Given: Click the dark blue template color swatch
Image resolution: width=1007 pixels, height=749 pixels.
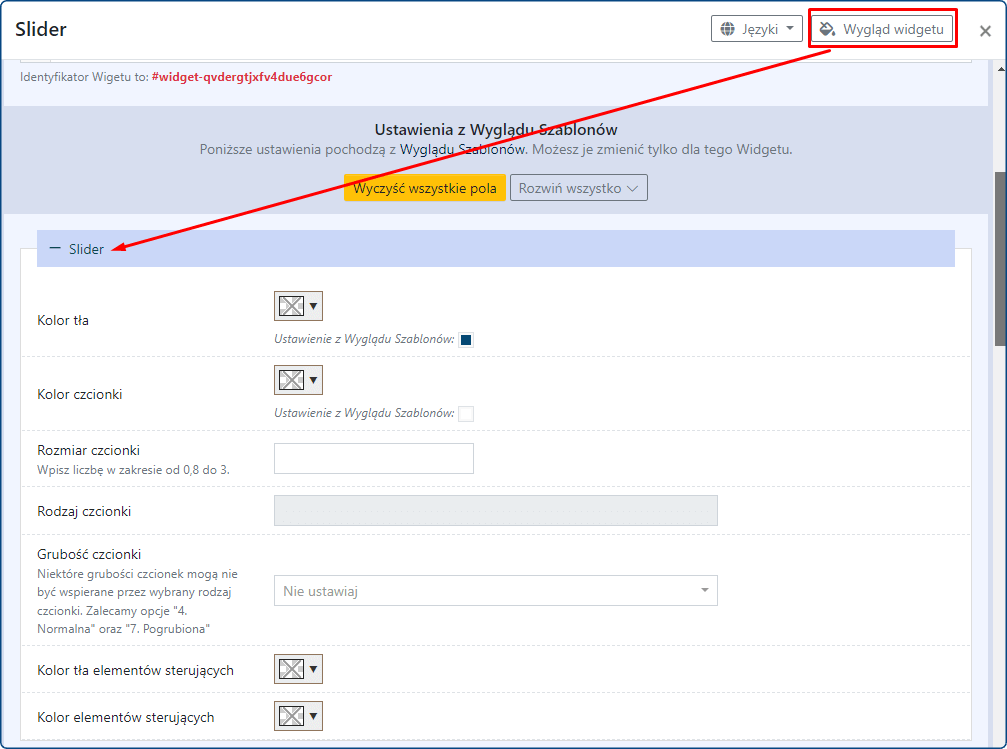Looking at the screenshot, I should 466,340.
